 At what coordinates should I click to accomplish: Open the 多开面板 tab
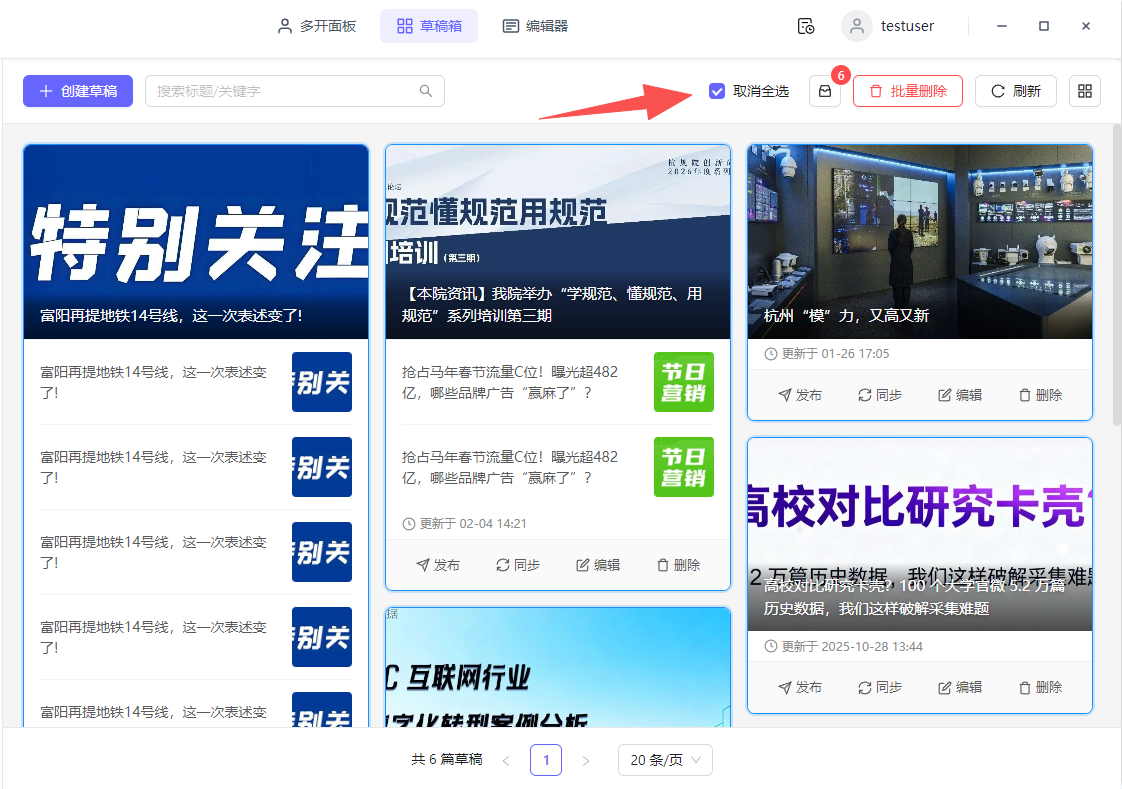pyautogui.click(x=317, y=26)
